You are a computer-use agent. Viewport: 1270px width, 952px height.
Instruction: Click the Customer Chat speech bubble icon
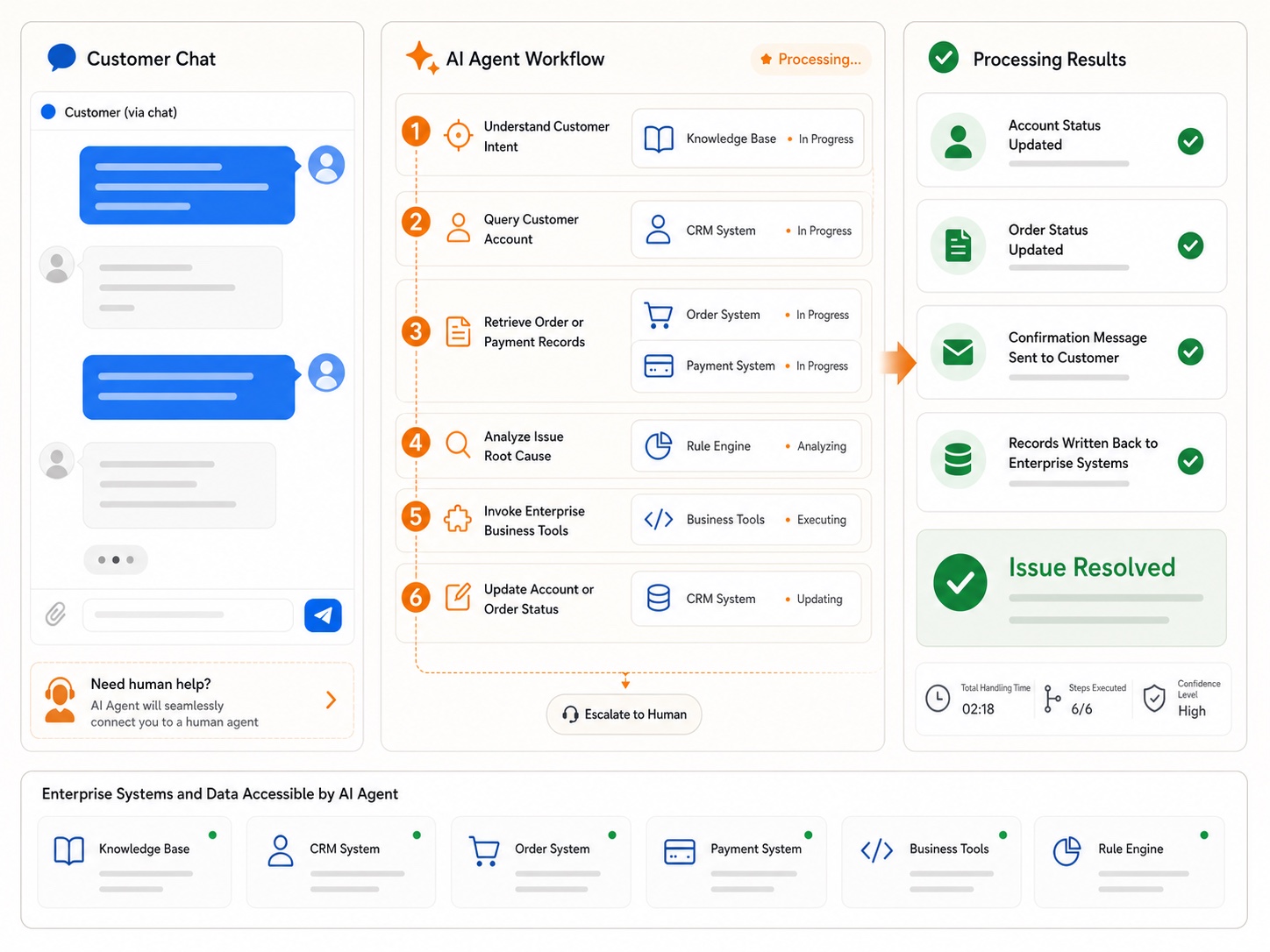point(61,58)
